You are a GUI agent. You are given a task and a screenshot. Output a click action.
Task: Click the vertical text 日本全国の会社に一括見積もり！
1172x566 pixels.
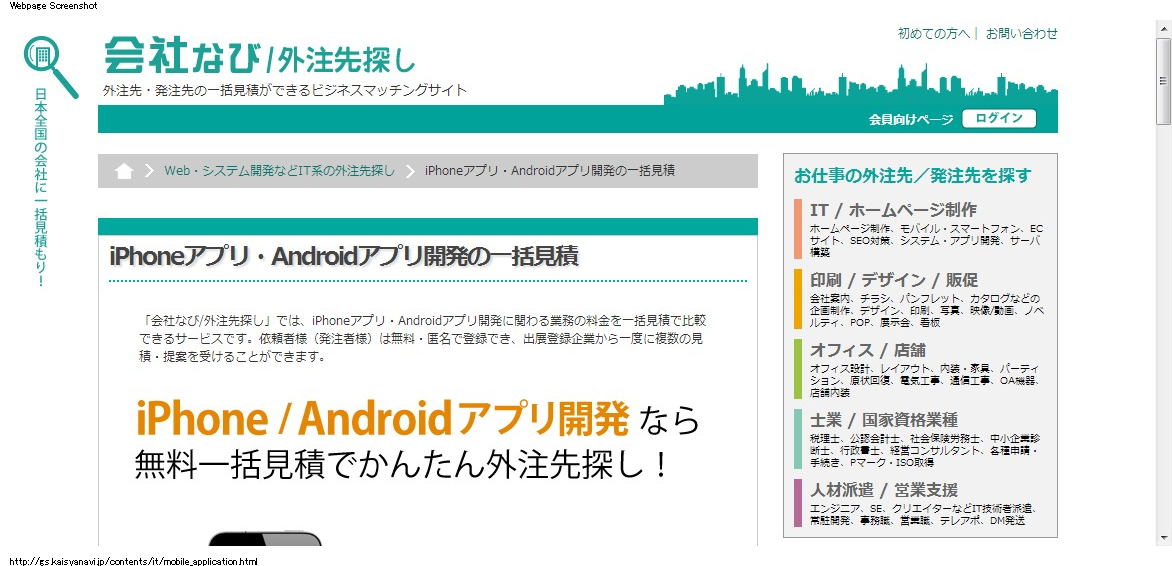point(41,188)
